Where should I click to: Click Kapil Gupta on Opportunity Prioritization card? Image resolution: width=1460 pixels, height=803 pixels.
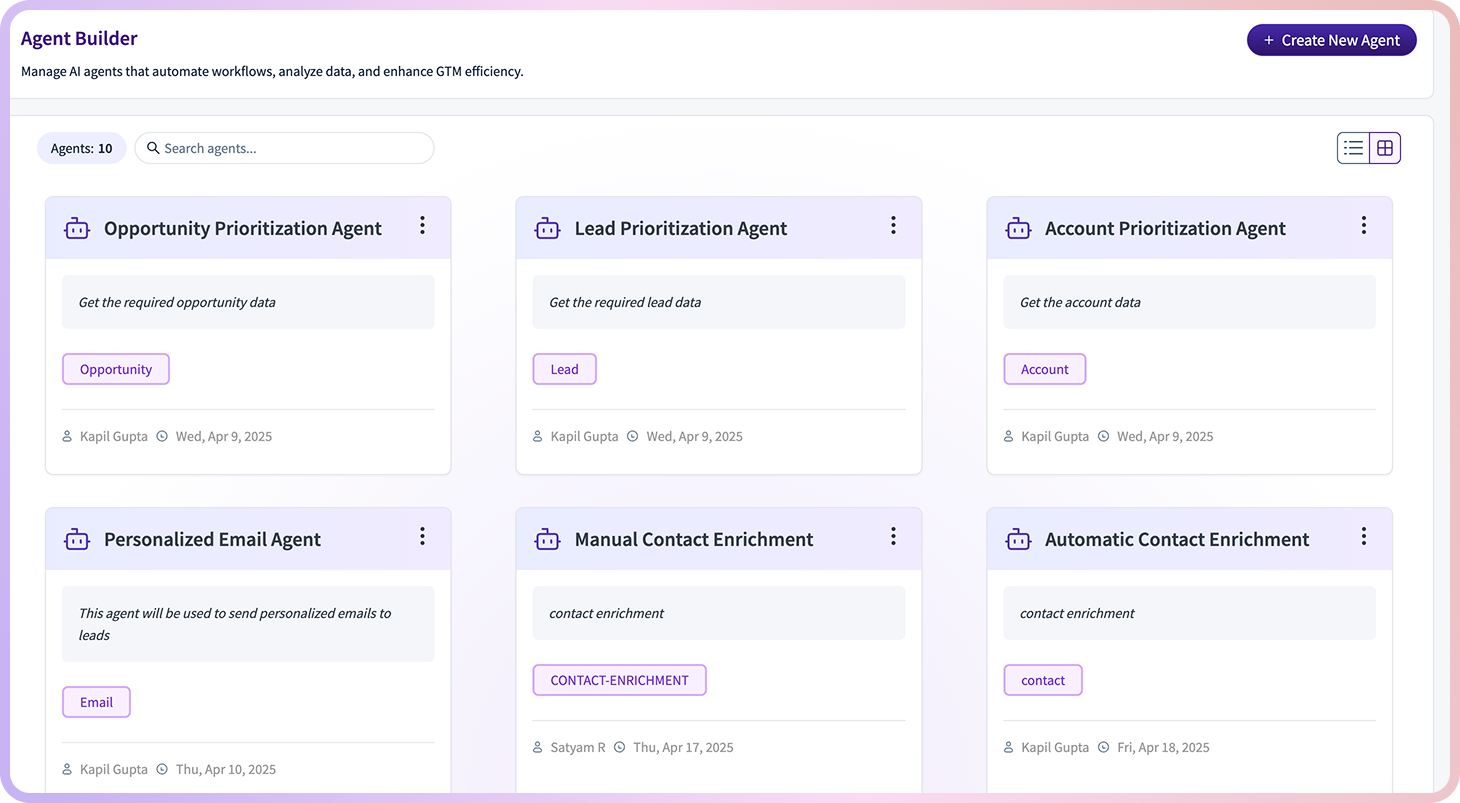[x=114, y=436]
